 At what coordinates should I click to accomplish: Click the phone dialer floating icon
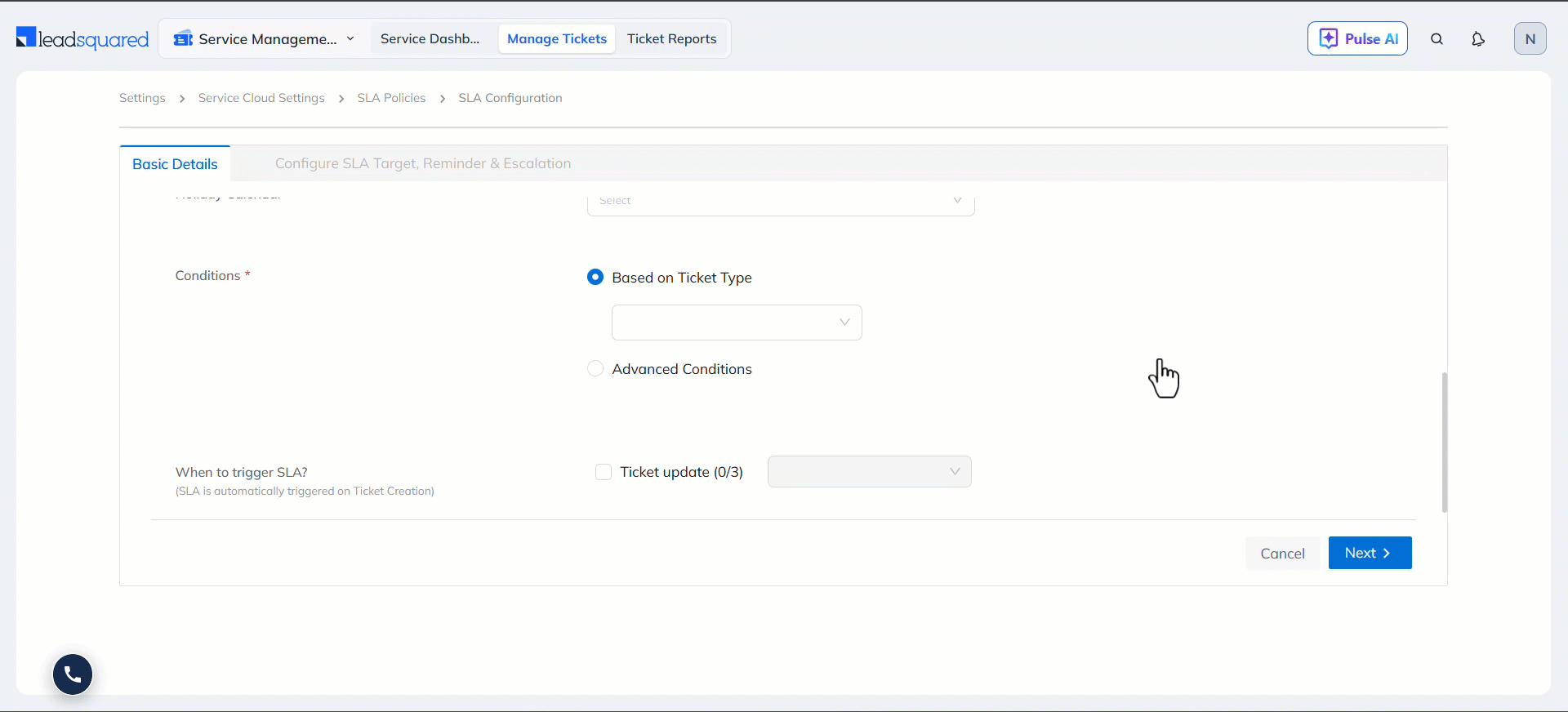[x=73, y=674]
